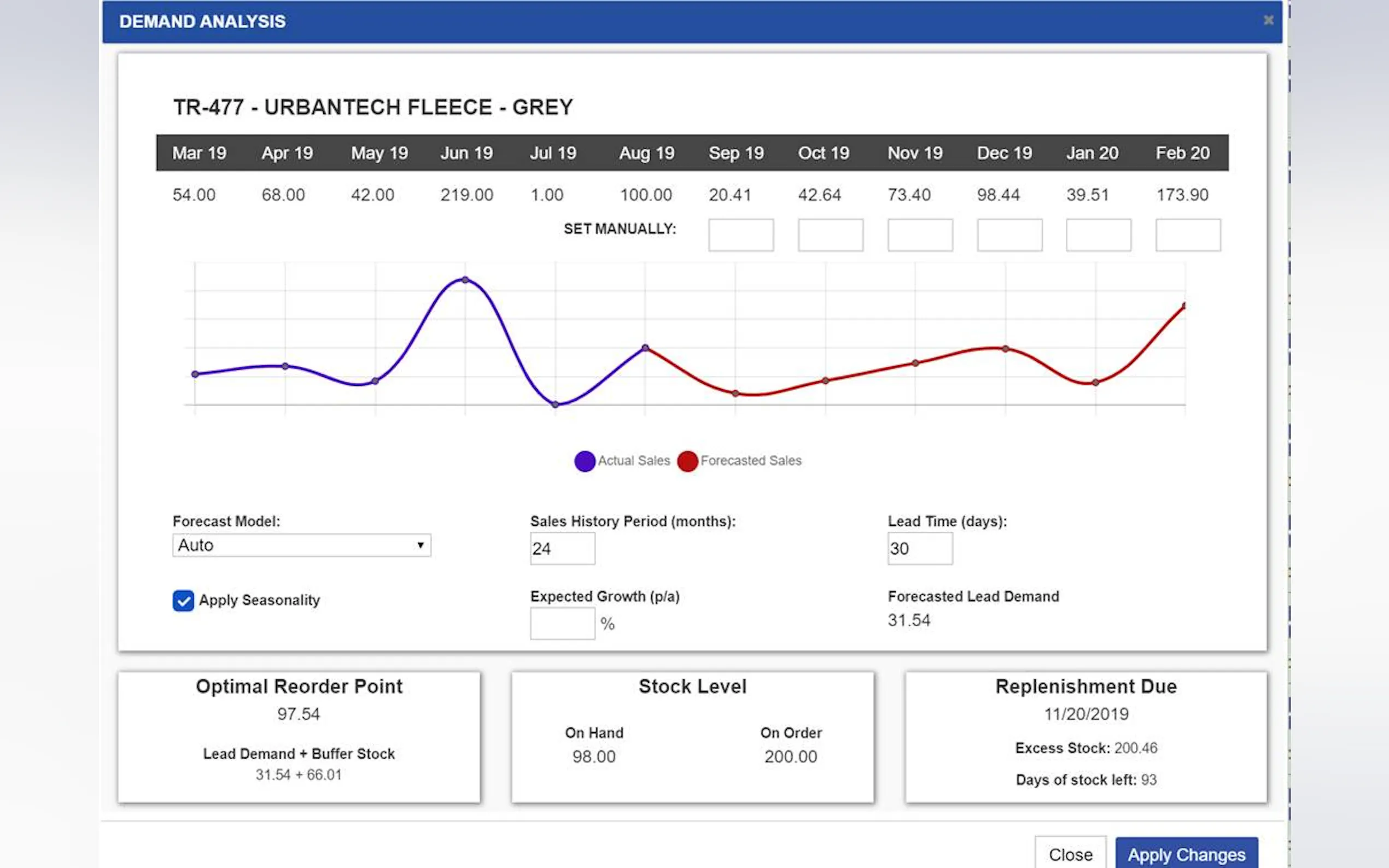
Task: Open the Forecast Model dropdown
Action: [301, 546]
